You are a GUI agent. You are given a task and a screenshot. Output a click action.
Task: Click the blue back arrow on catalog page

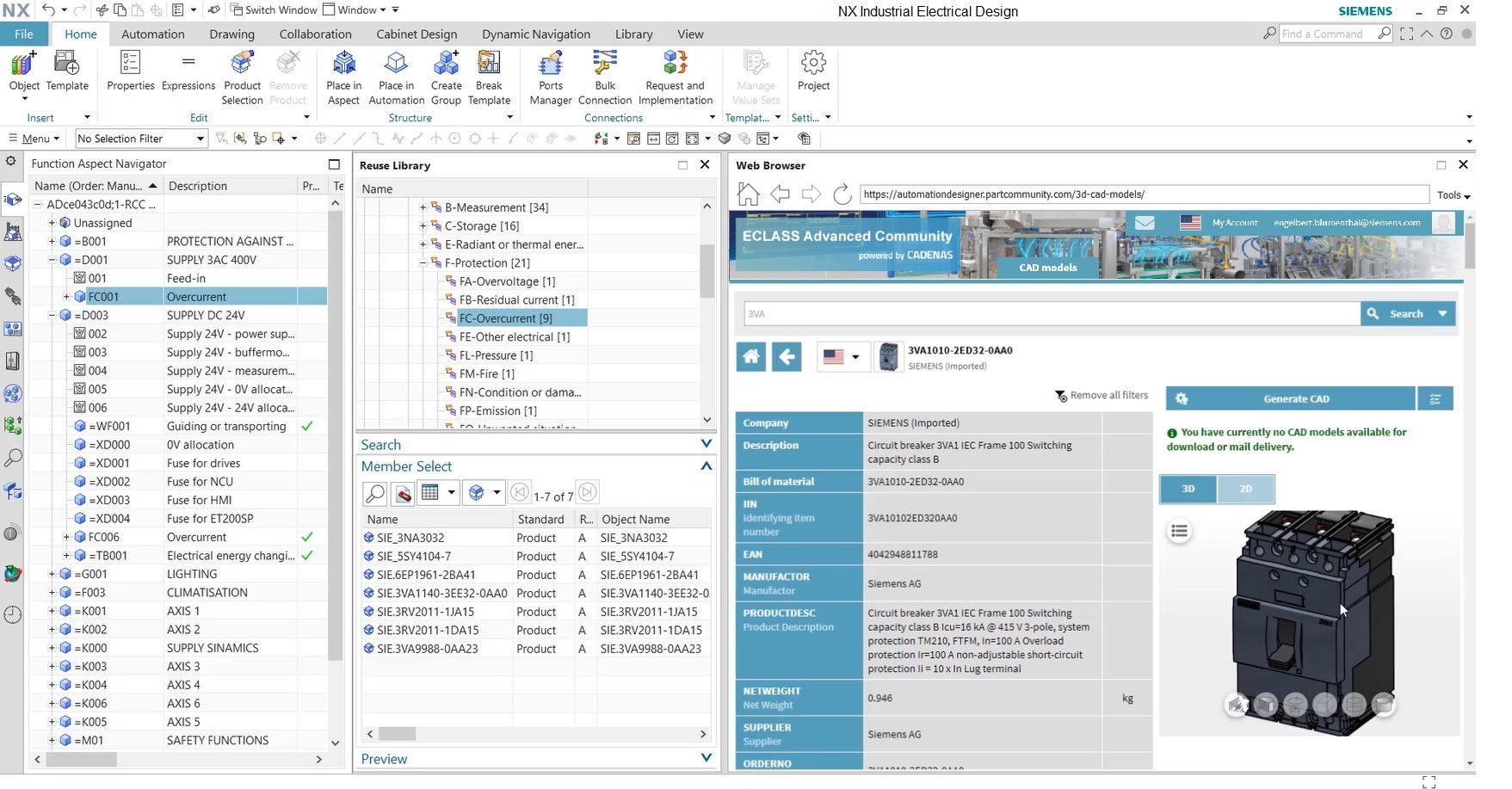(787, 356)
